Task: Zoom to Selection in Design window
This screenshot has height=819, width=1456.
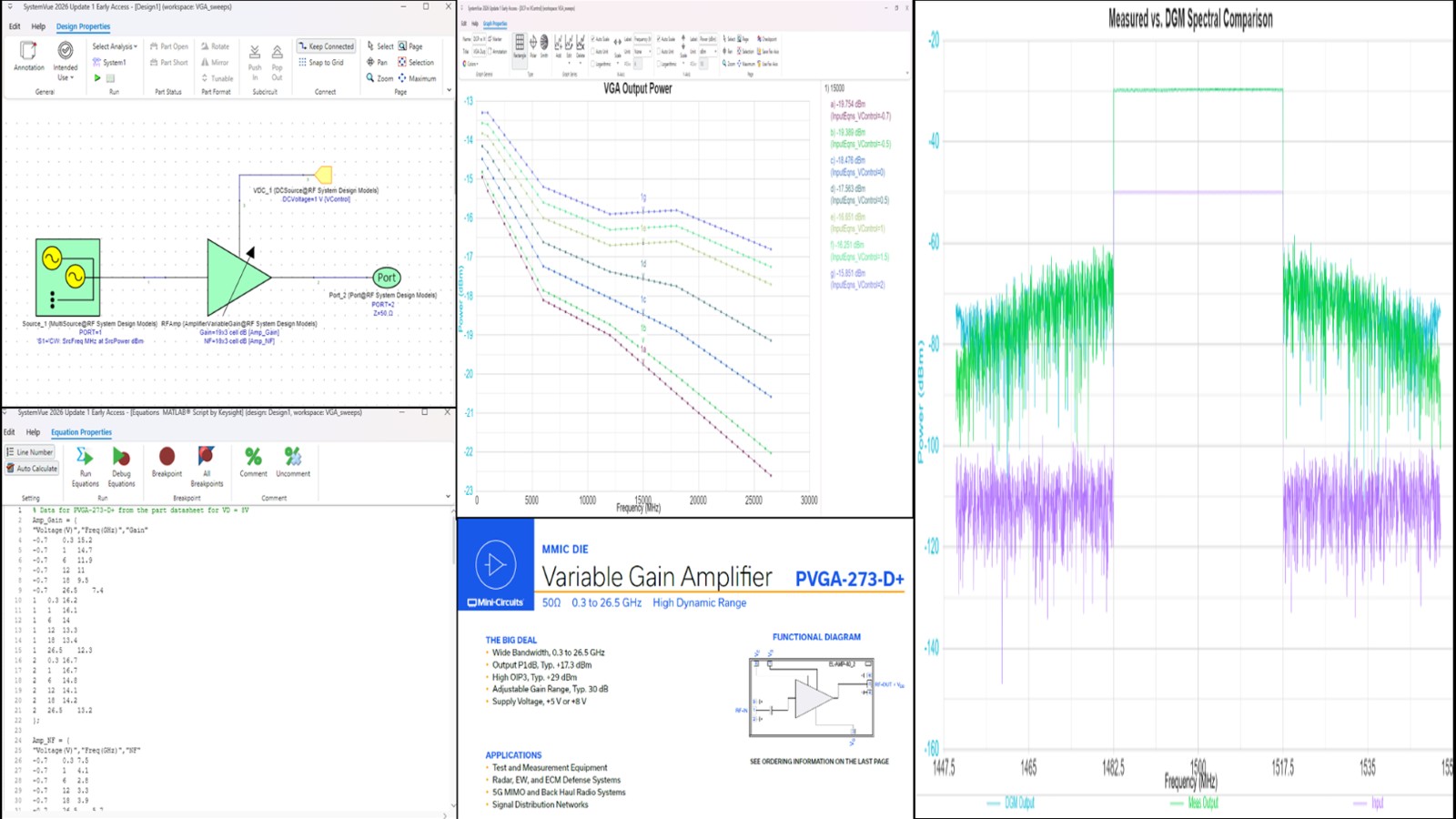Action: tap(416, 63)
